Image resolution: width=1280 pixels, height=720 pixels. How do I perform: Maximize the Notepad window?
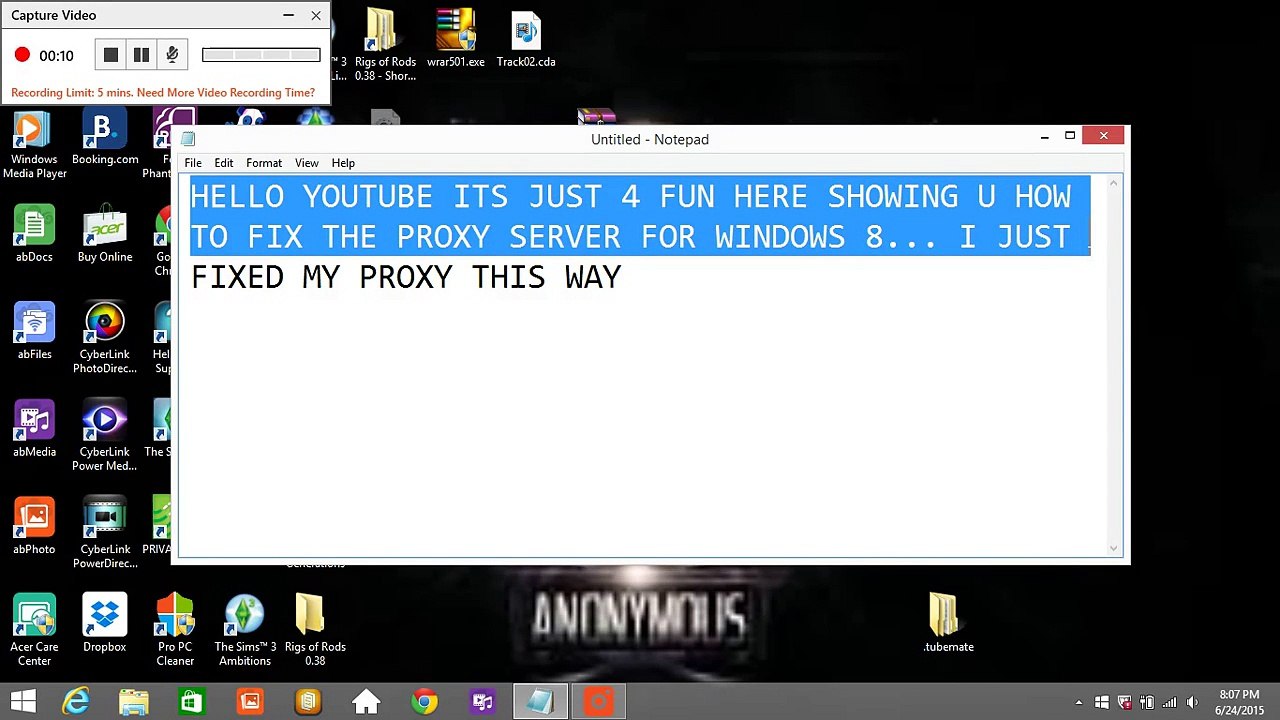pos(1070,136)
